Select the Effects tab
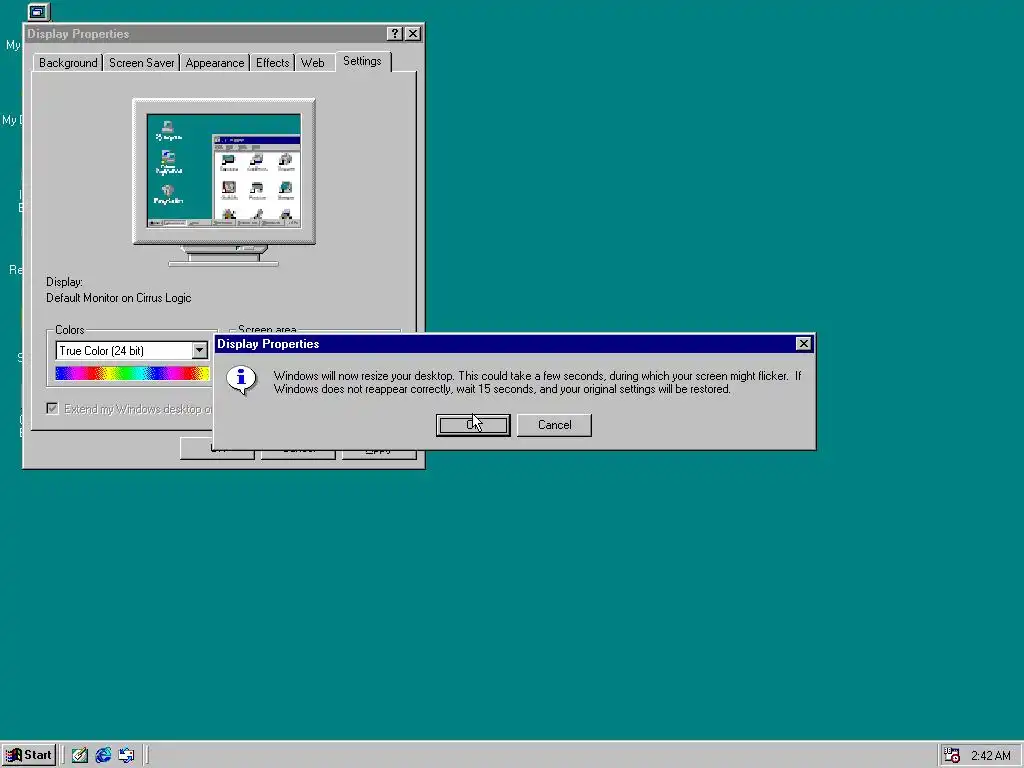Image resolution: width=1024 pixels, height=768 pixels. tap(272, 63)
